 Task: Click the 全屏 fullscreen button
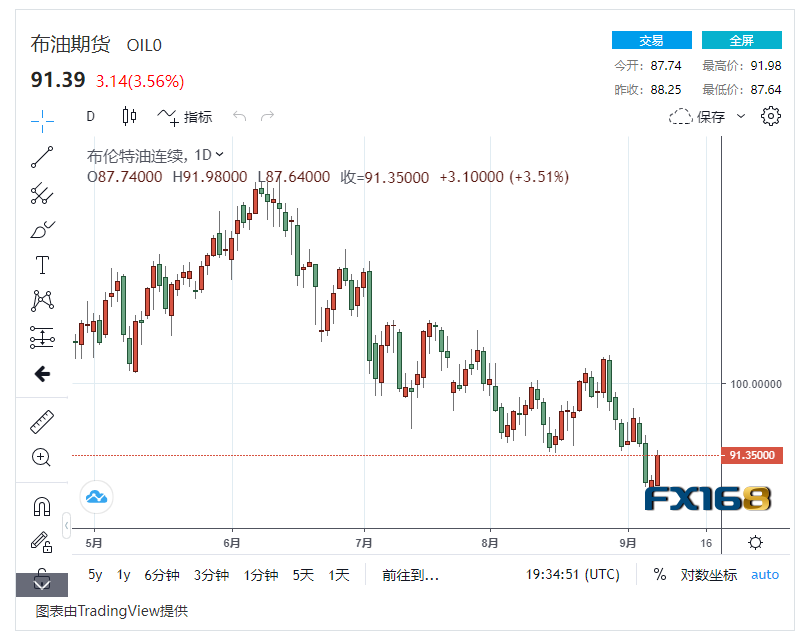click(x=742, y=40)
